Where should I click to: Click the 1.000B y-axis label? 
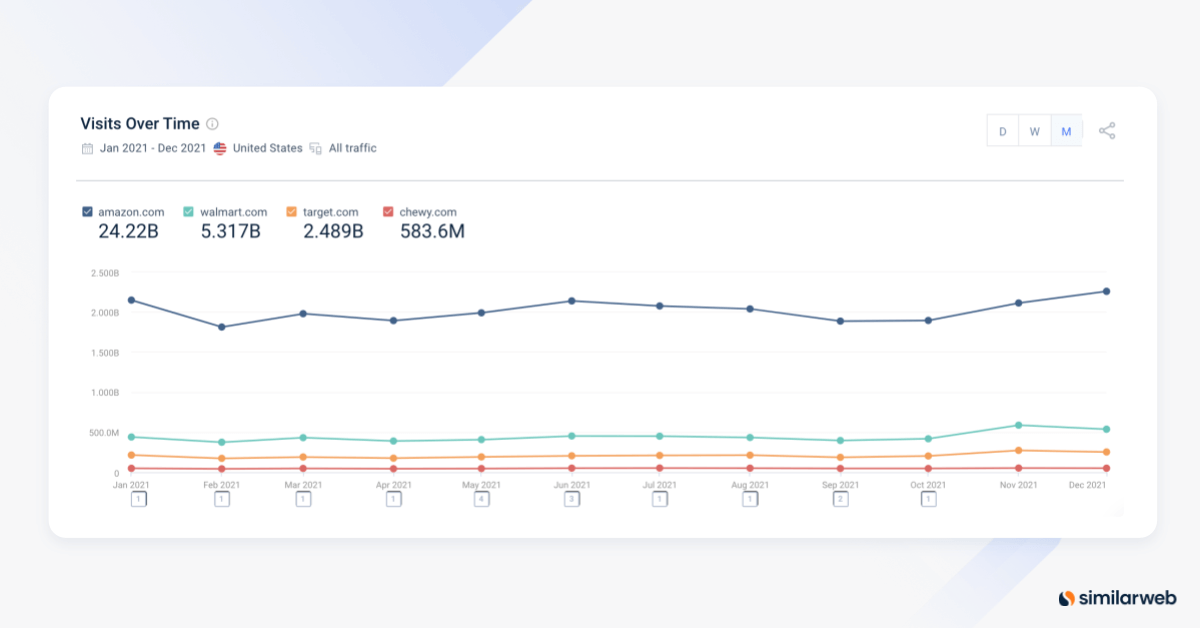coord(104,393)
